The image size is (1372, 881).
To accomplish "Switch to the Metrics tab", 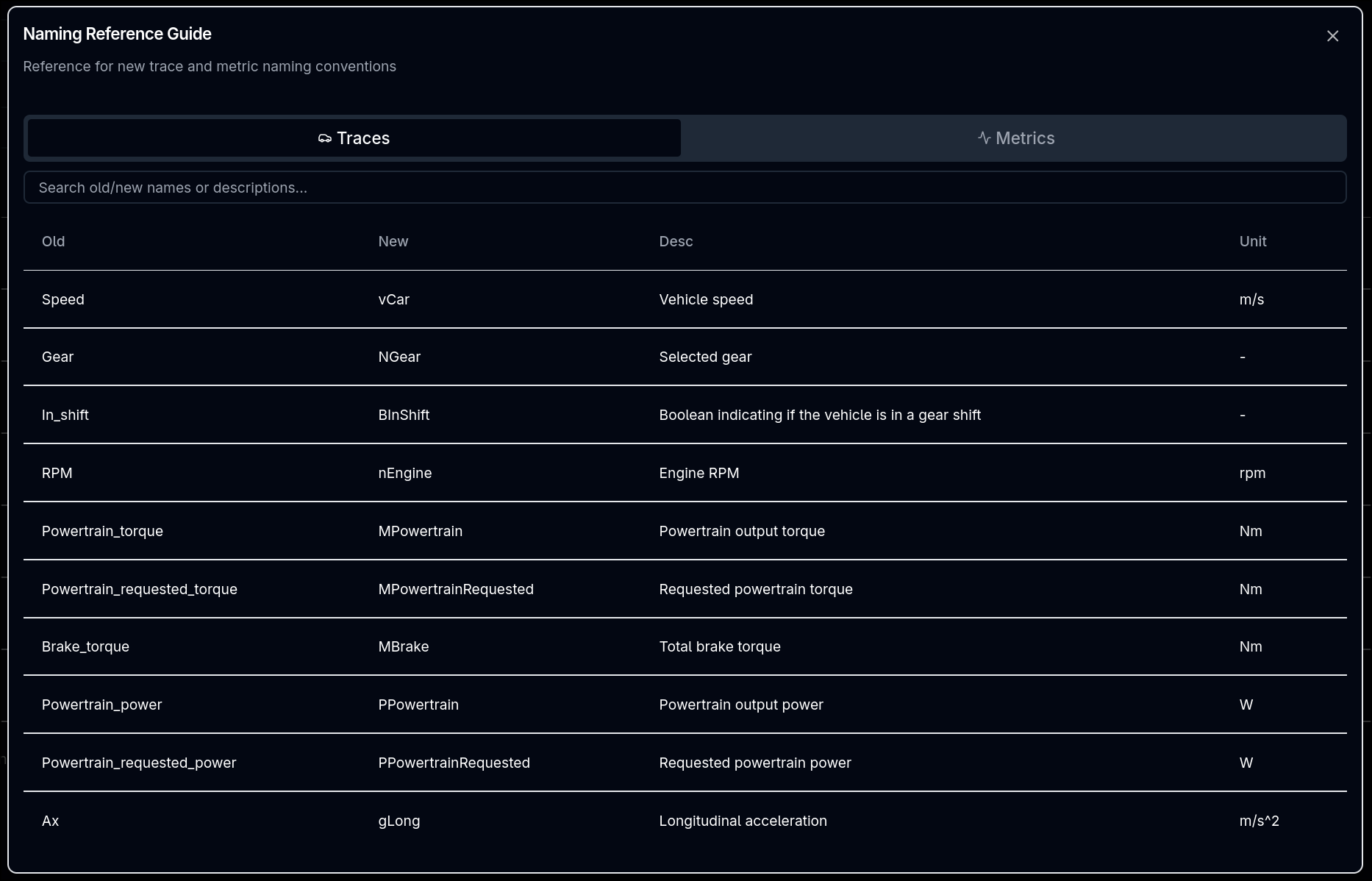I will pos(1015,138).
